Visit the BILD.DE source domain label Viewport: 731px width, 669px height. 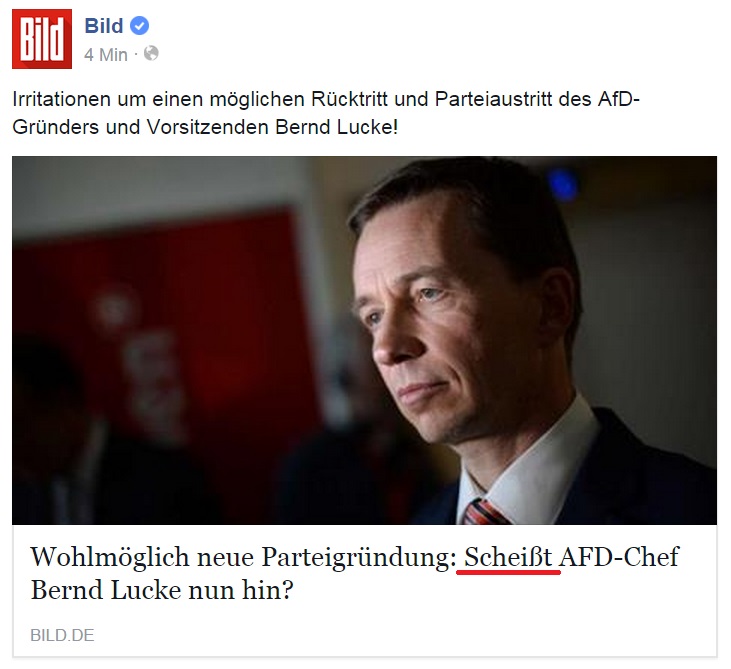62,635
